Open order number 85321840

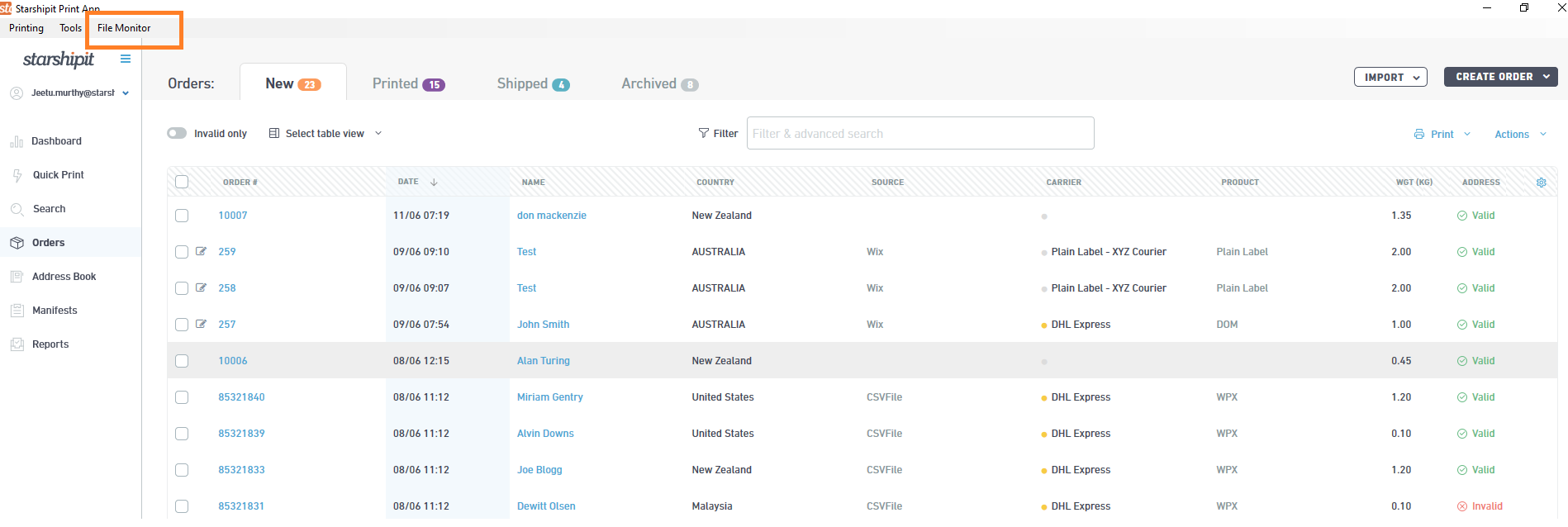pos(241,397)
